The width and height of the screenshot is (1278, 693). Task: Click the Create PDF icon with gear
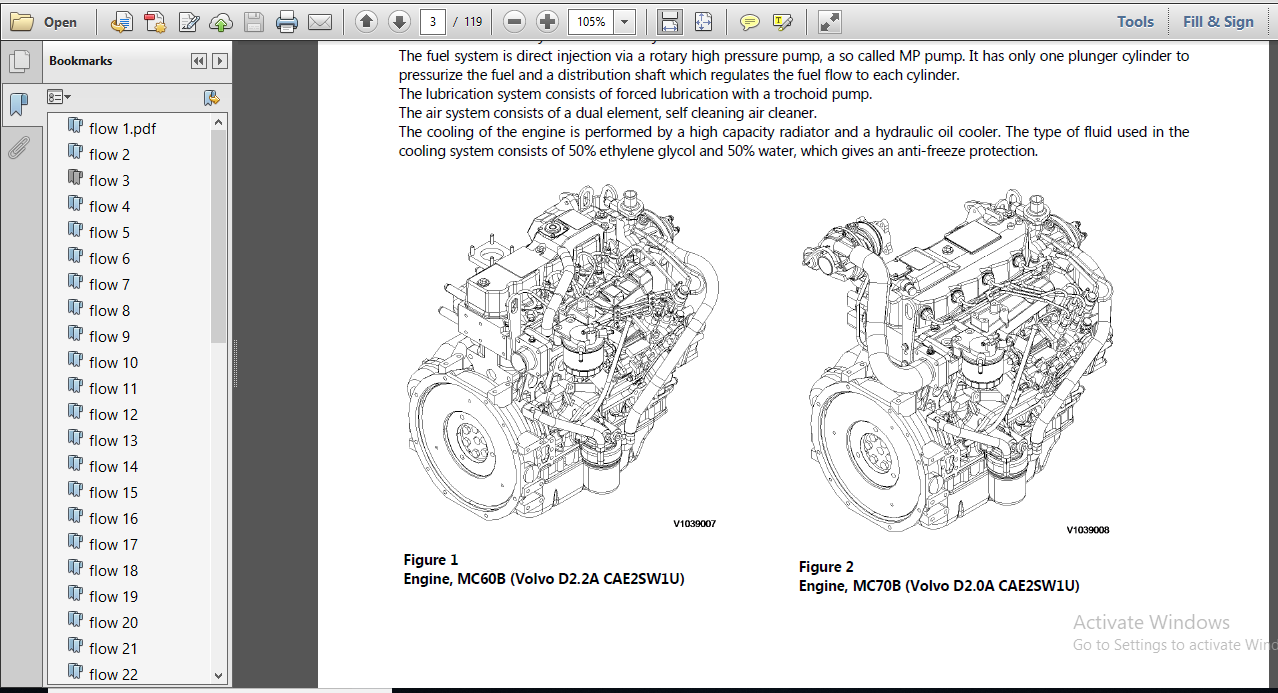(x=155, y=22)
